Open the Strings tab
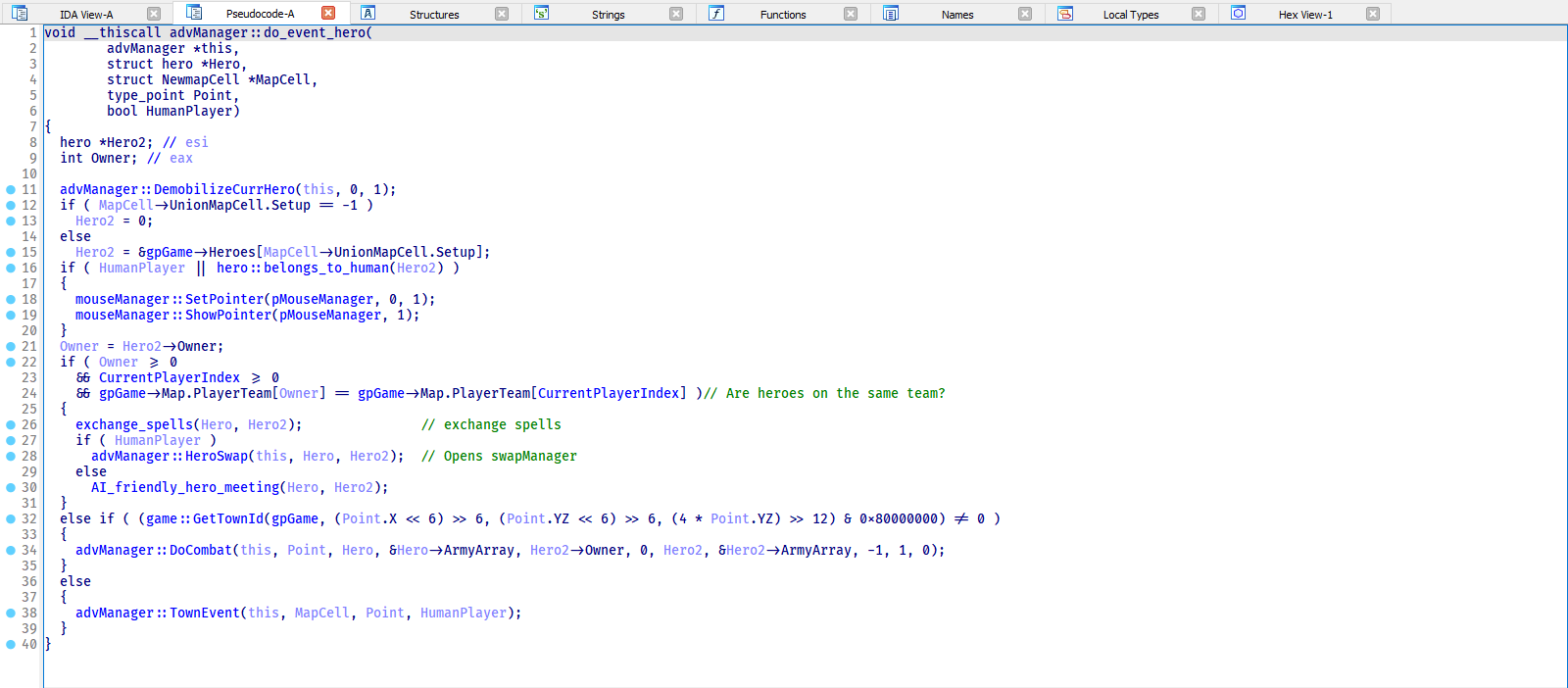This screenshot has height=688, width=1568. coord(608,15)
